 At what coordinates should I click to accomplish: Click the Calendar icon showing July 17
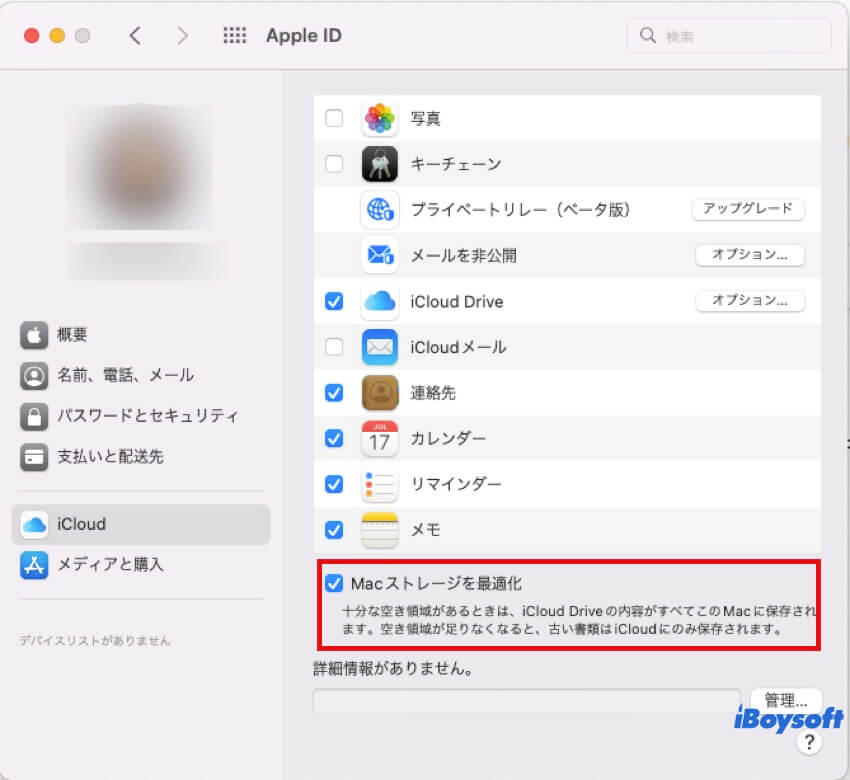tap(380, 438)
